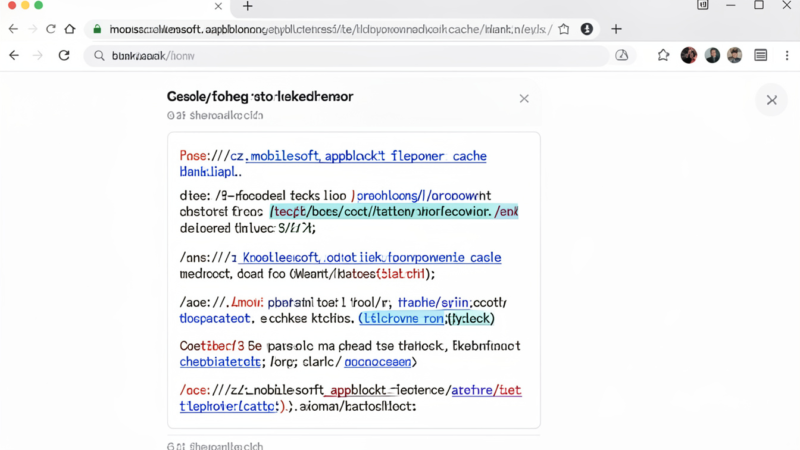Open the three-dot browser menu
This screenshot has width=800, height=450.
click(x=787, y=55)
